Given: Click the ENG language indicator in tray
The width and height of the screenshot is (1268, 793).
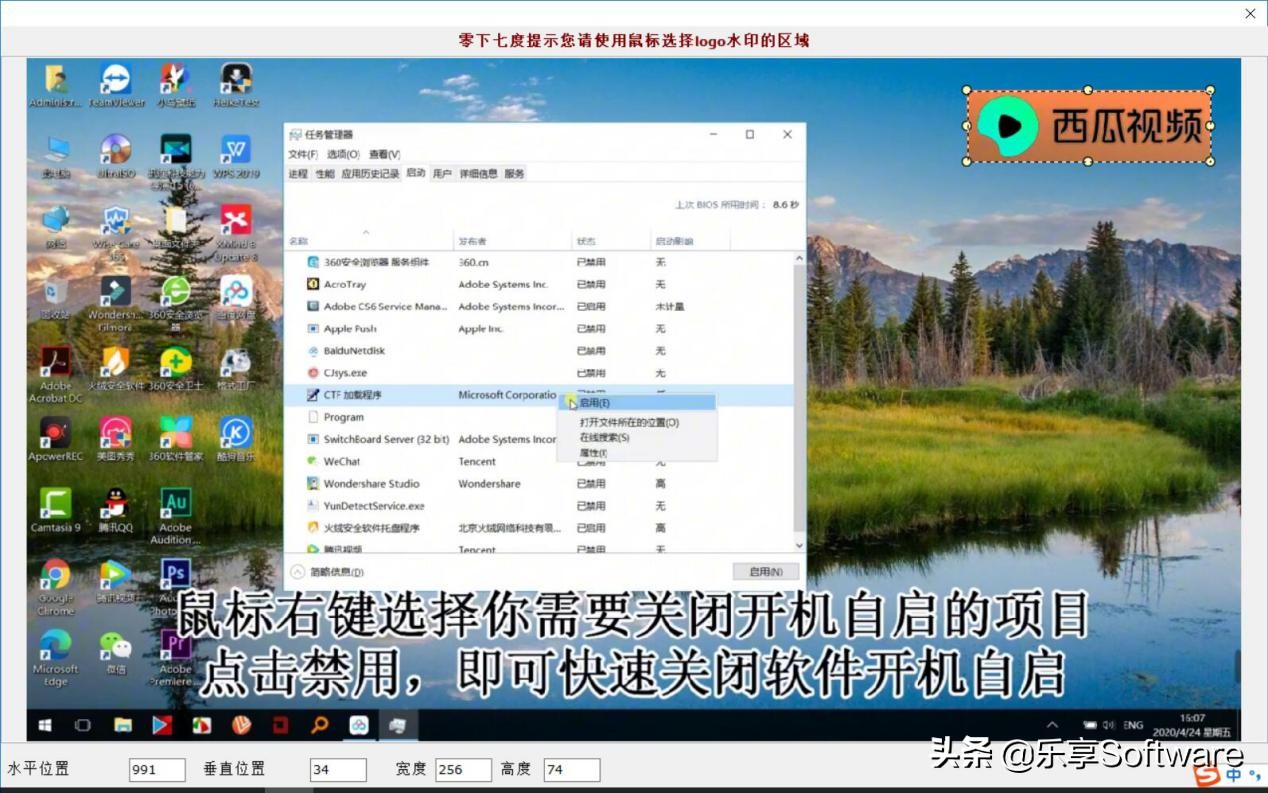Looking at the screenshot, I should [1133, 725].
